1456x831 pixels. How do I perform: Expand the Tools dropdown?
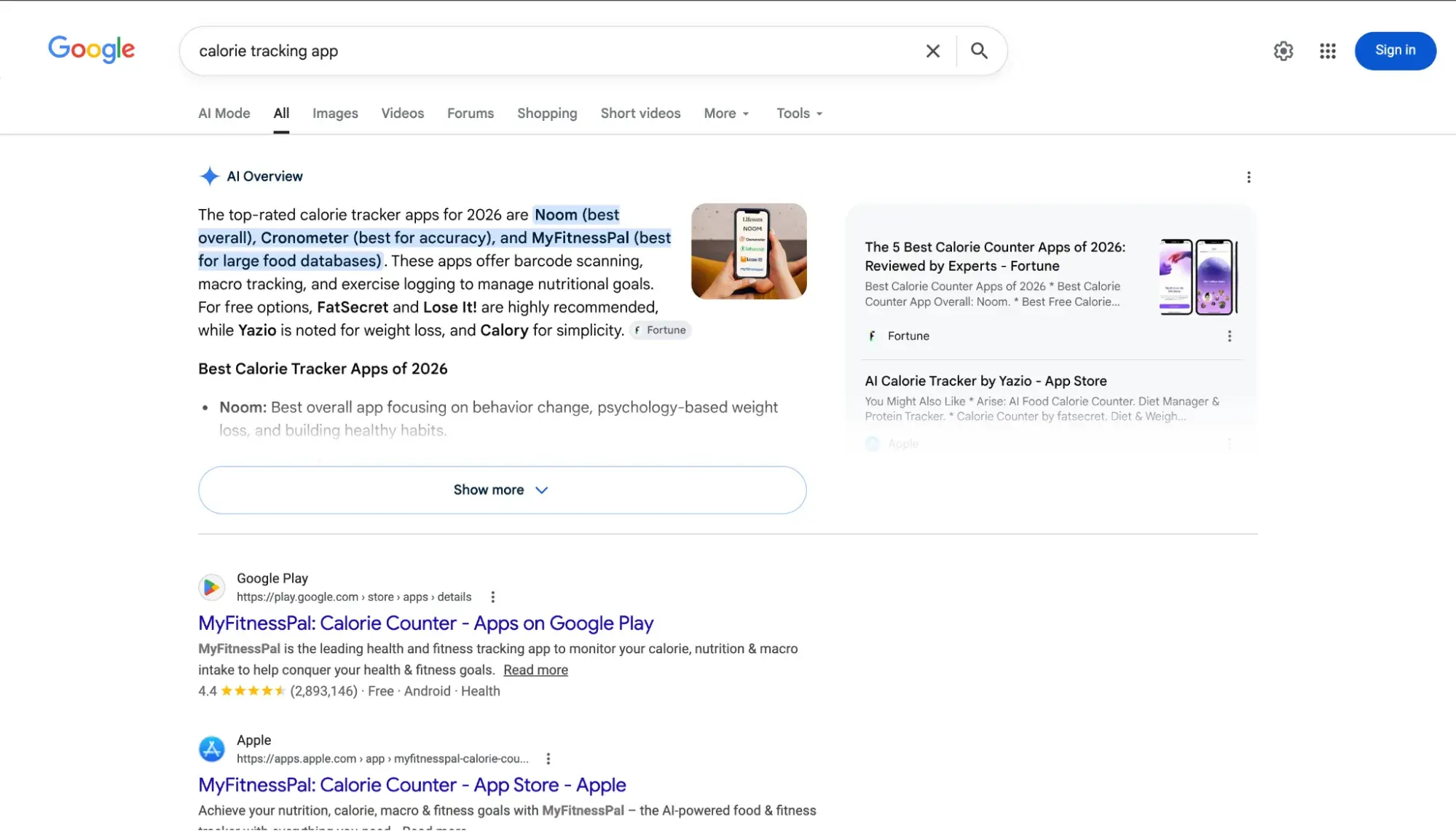(799, 114)
